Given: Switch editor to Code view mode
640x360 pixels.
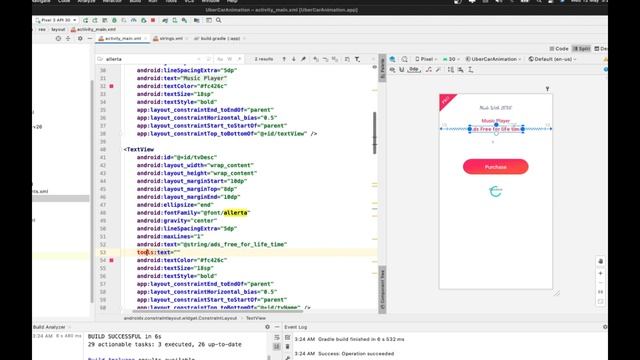Looking at the screenshot, I should click(559, 49).
